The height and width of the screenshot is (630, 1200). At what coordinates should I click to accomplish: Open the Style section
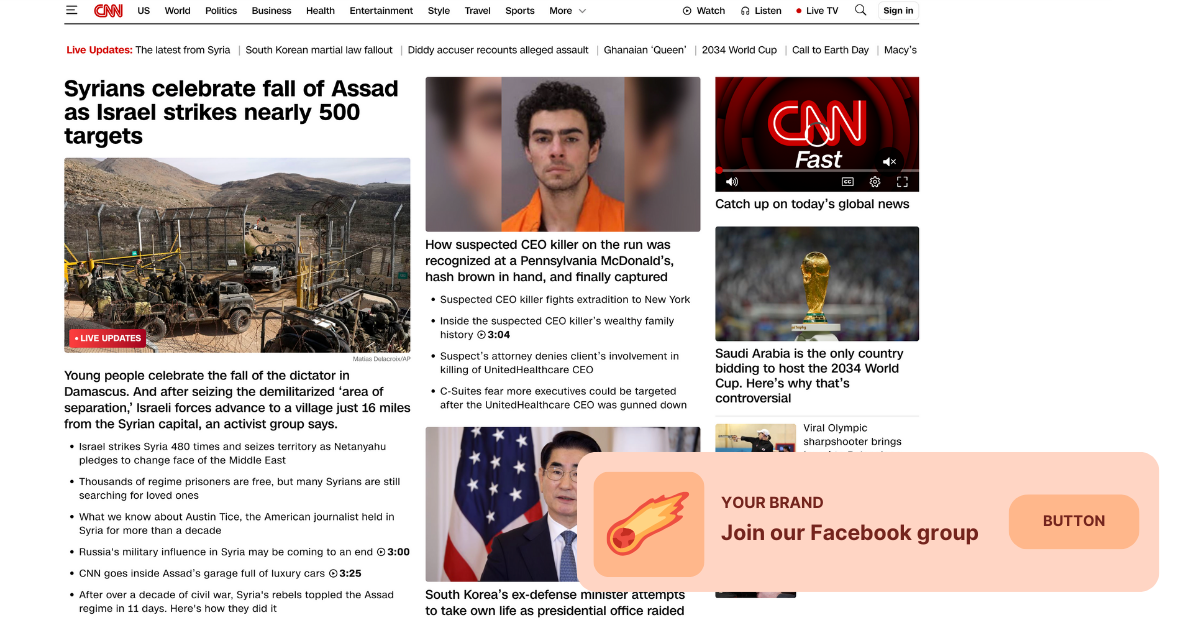439,11
